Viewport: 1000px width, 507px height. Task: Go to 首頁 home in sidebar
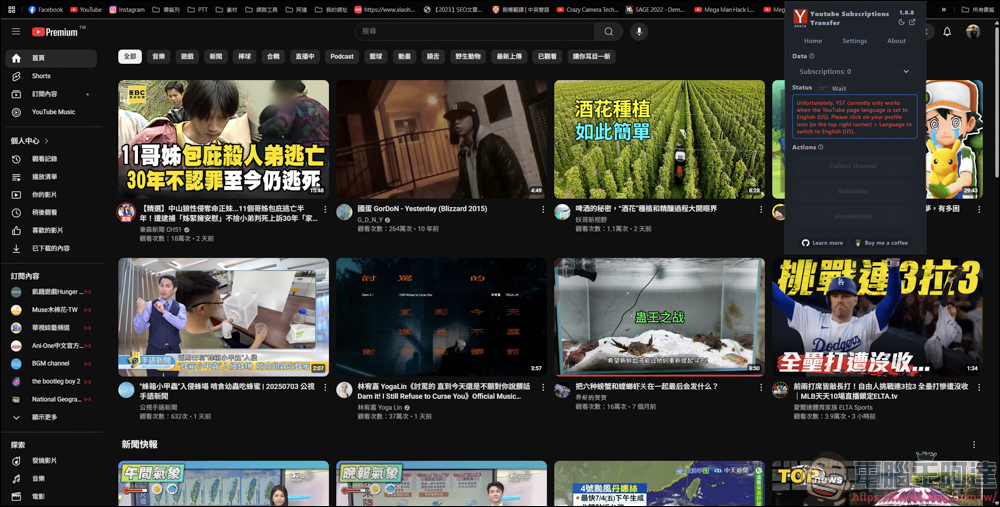click(51, 58)
